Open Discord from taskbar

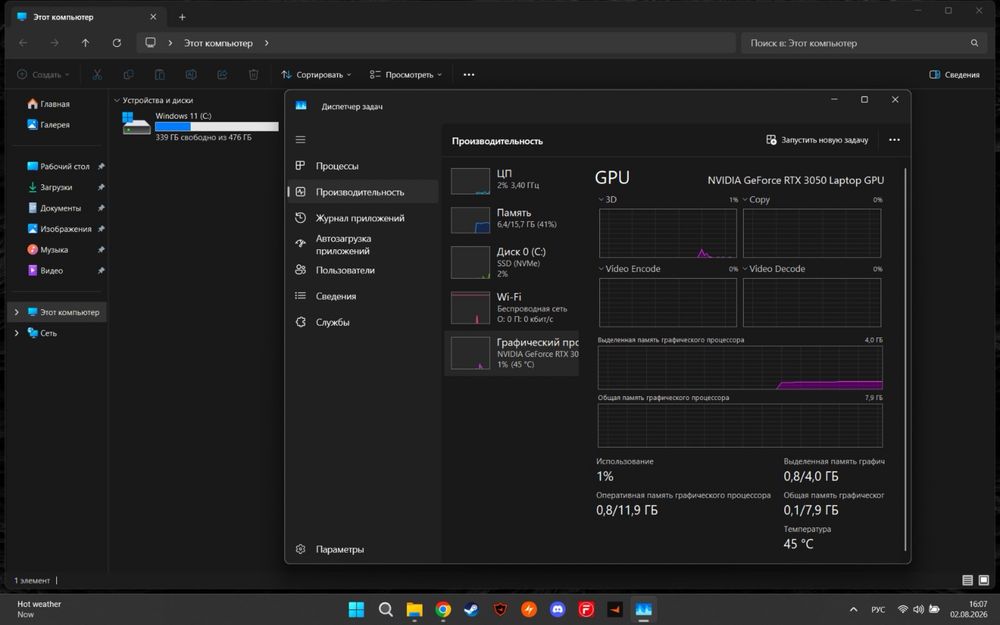557,610
